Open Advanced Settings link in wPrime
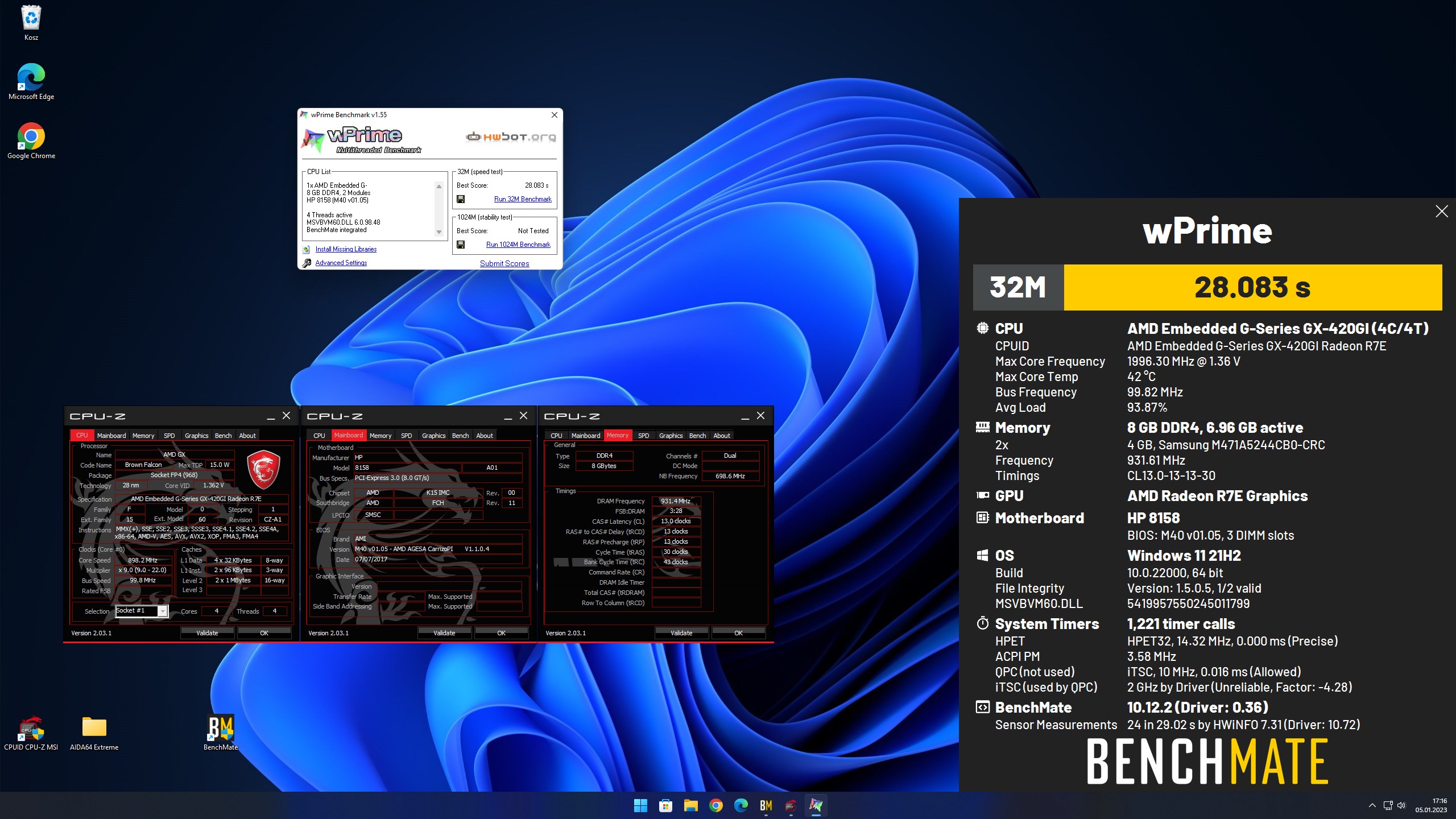1456x819 pixels. pyautogui.click(x=341, y=263)
